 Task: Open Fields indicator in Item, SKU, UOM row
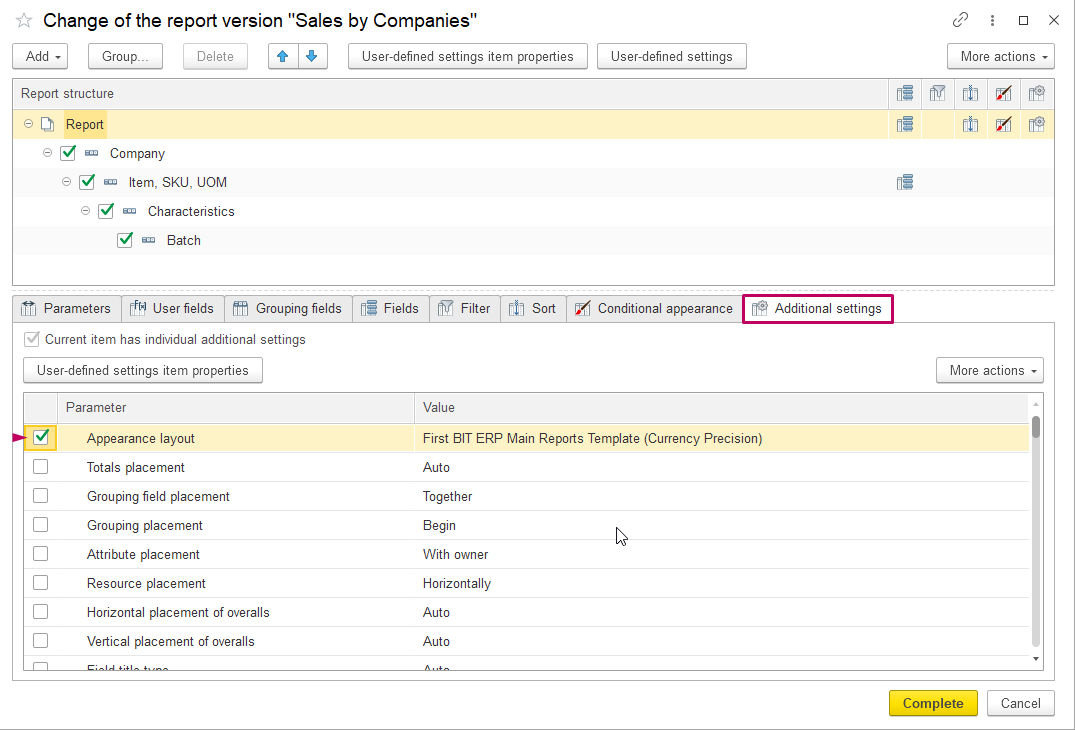[905, 182]
